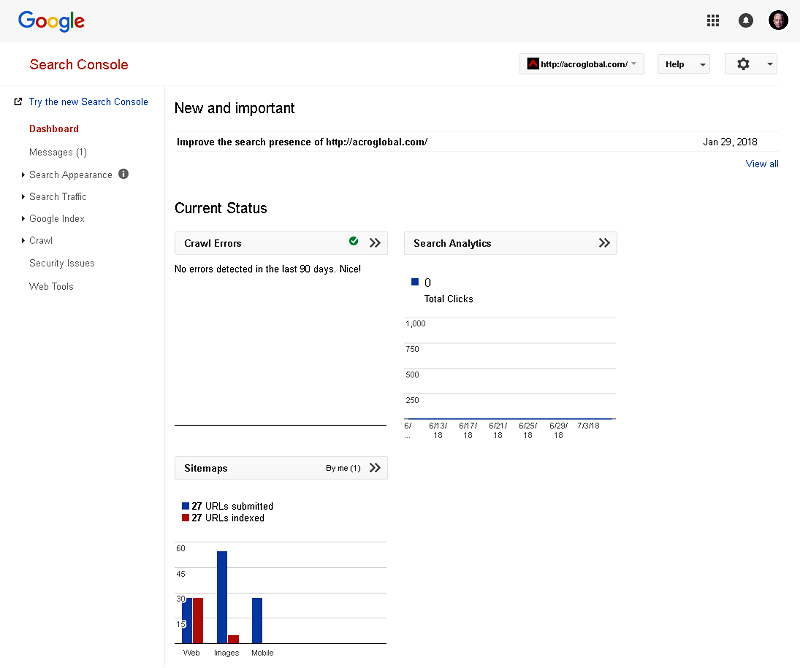The height and width of the screenshot is (668, 800).
Task: Open Security Issues in the sidebar
Action: [x=62, y=263]
